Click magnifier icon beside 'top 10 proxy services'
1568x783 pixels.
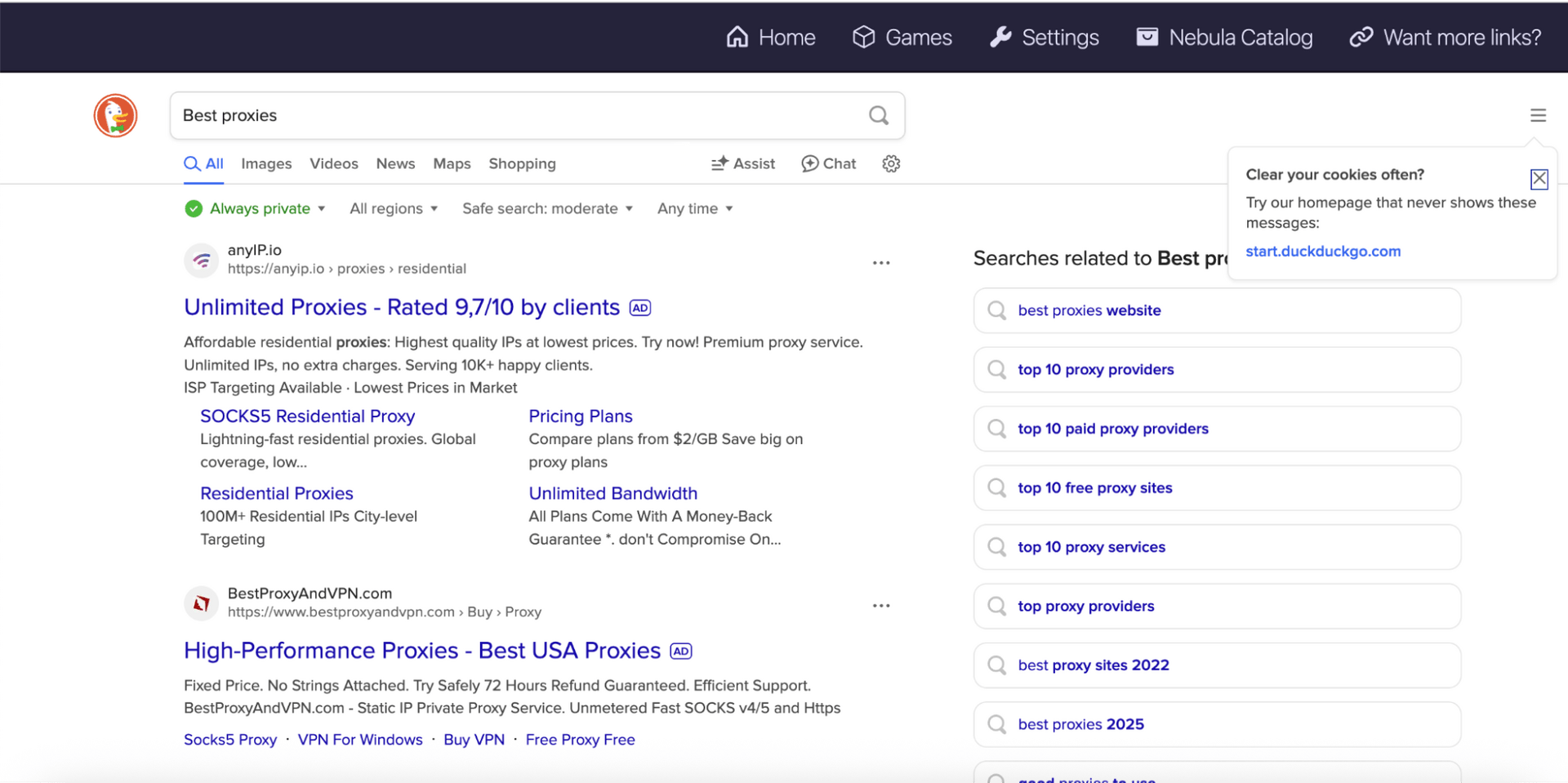(x=996, y=547)
